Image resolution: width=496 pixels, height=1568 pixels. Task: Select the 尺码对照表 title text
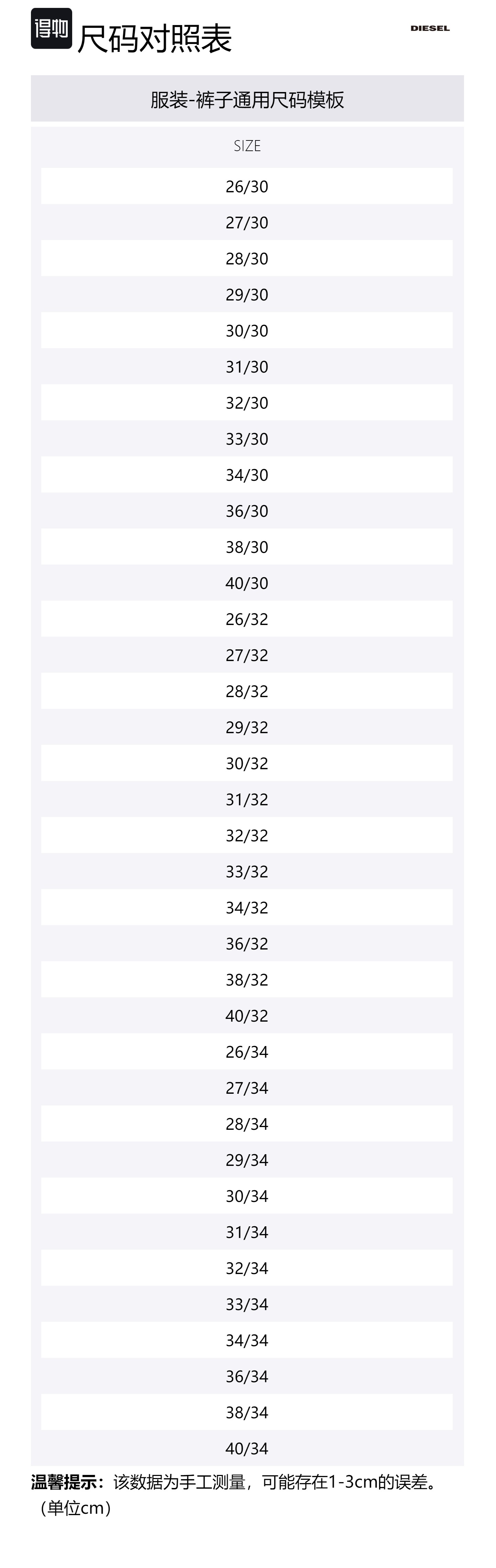point(155,39)
